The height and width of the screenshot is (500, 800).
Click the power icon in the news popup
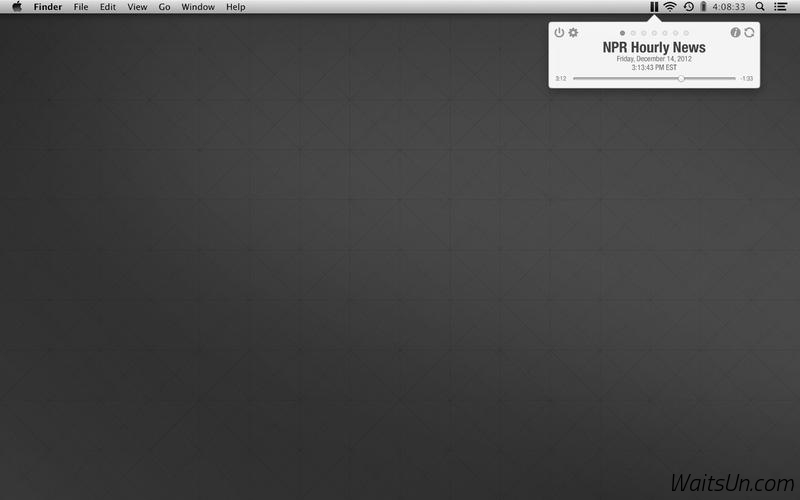click(559, 33)
